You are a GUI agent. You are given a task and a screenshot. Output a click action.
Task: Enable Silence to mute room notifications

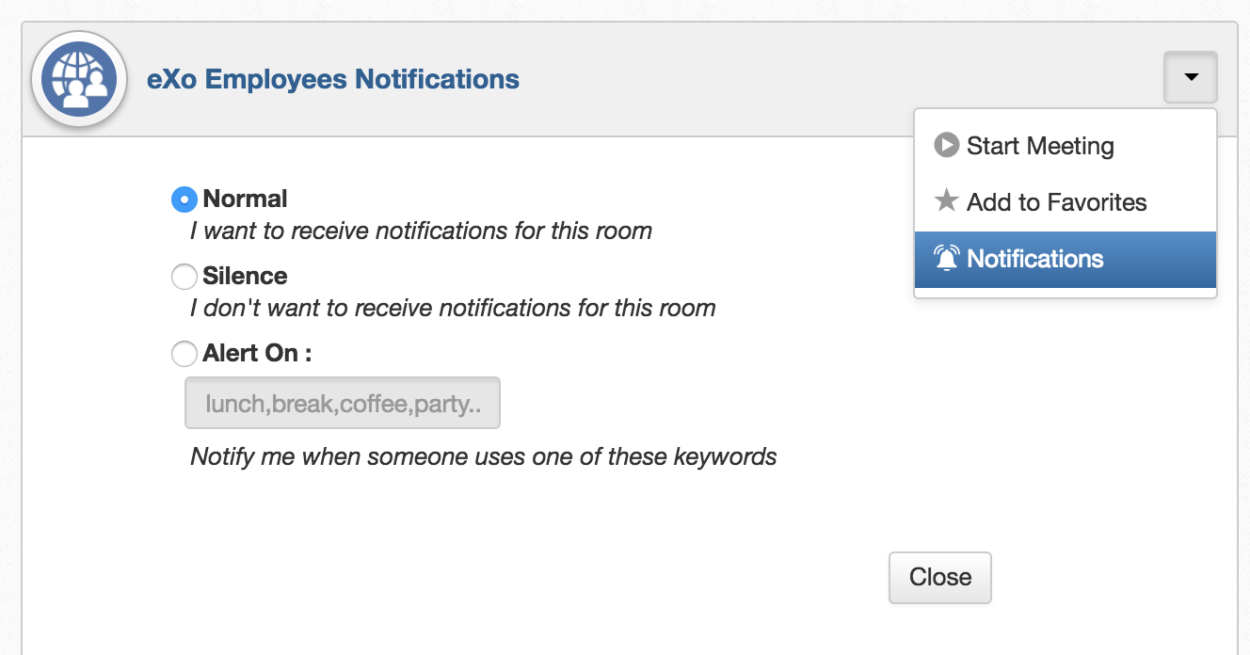click(x=185, y=276)
